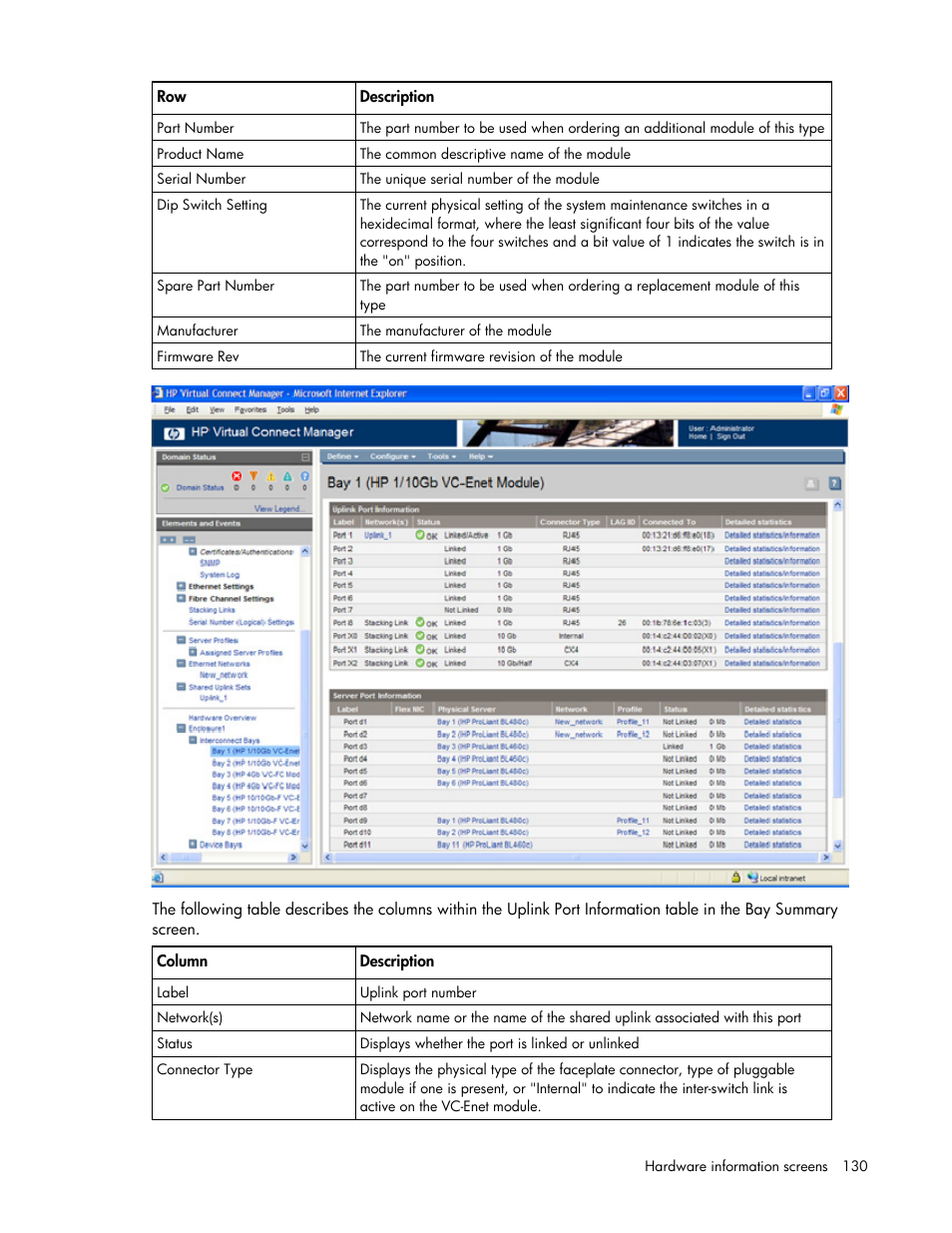Click the green OK icon for Port X1
Image resolution: width=952 pixels, height=1233 pixels.
point(421,649)
